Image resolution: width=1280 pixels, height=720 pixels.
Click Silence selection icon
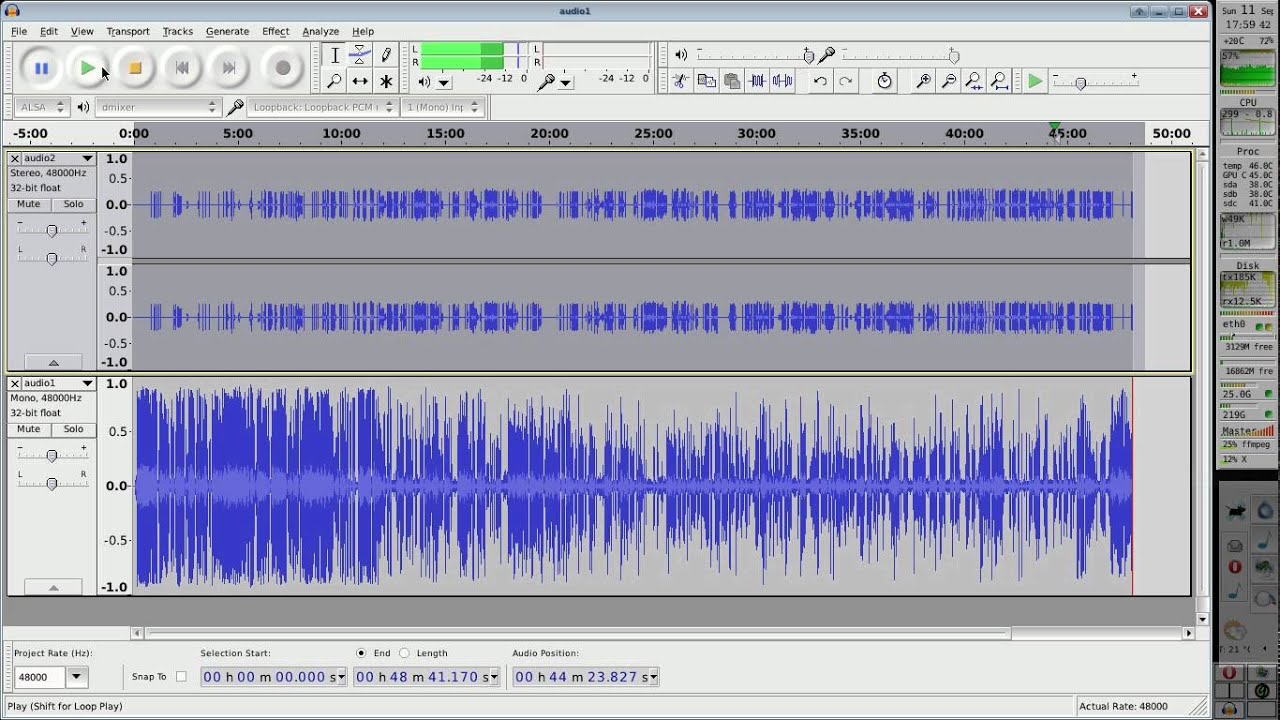(783, 81)
